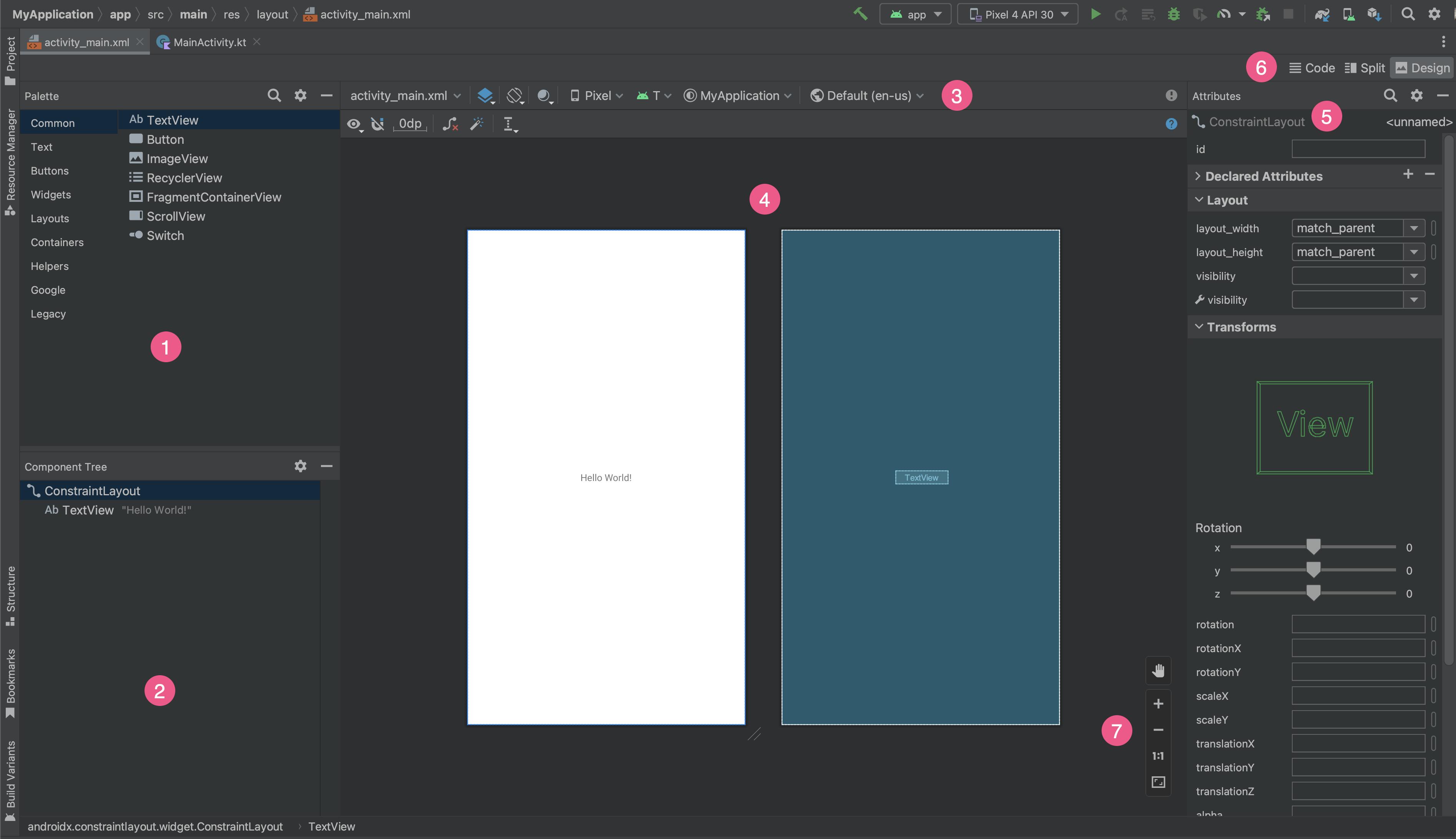Click the Error/Warning badge icon
The width and height of the screenshot is (1456, 839).
click(1171, 95)
